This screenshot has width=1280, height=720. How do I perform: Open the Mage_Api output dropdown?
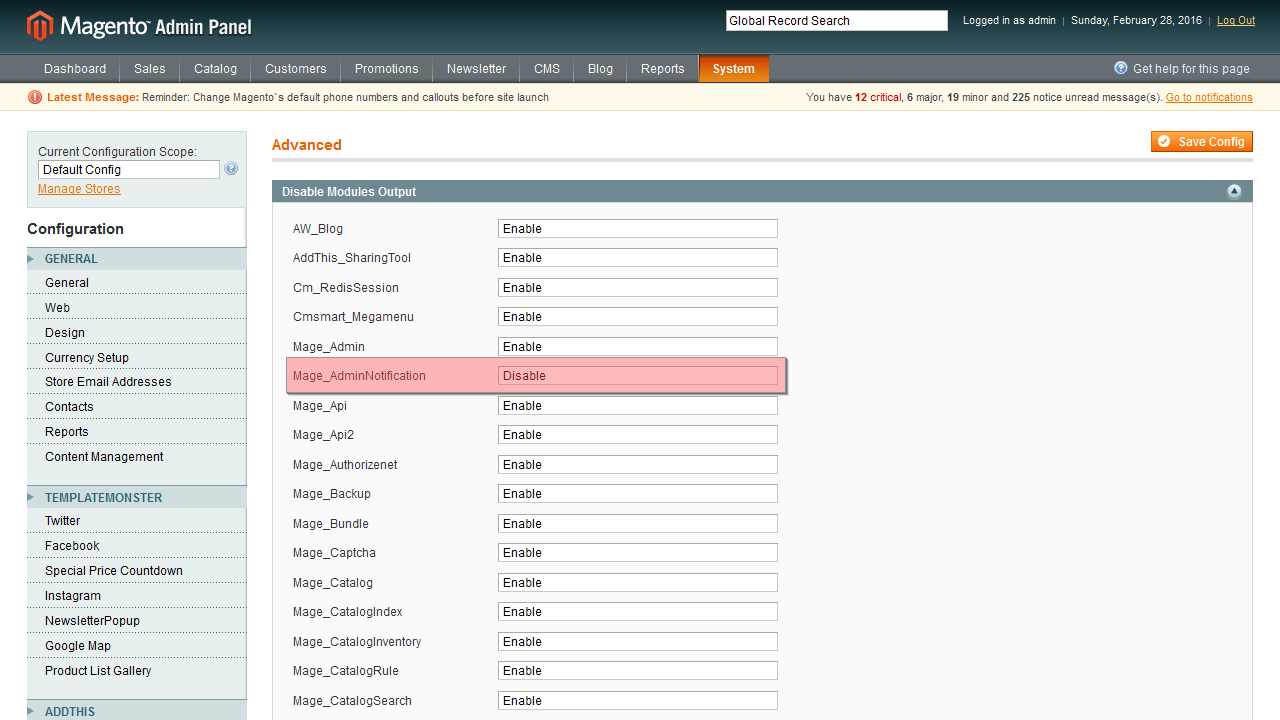tap(638, 406)
